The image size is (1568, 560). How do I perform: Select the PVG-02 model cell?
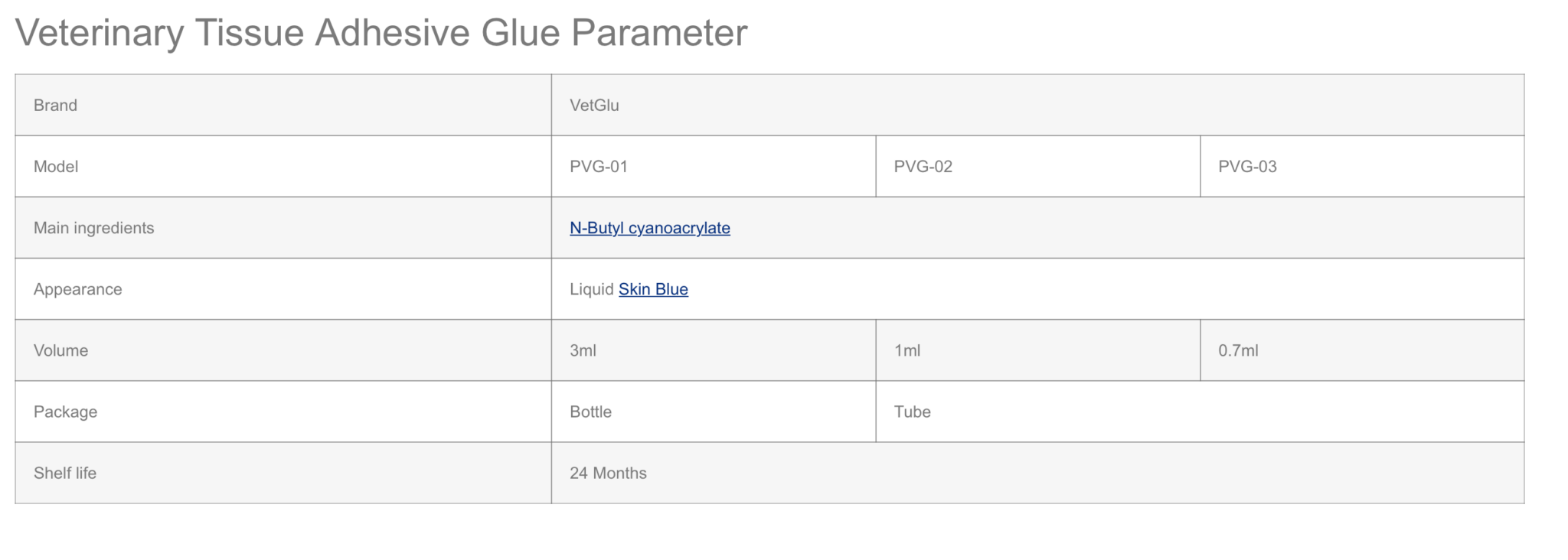tap(923, 167)
